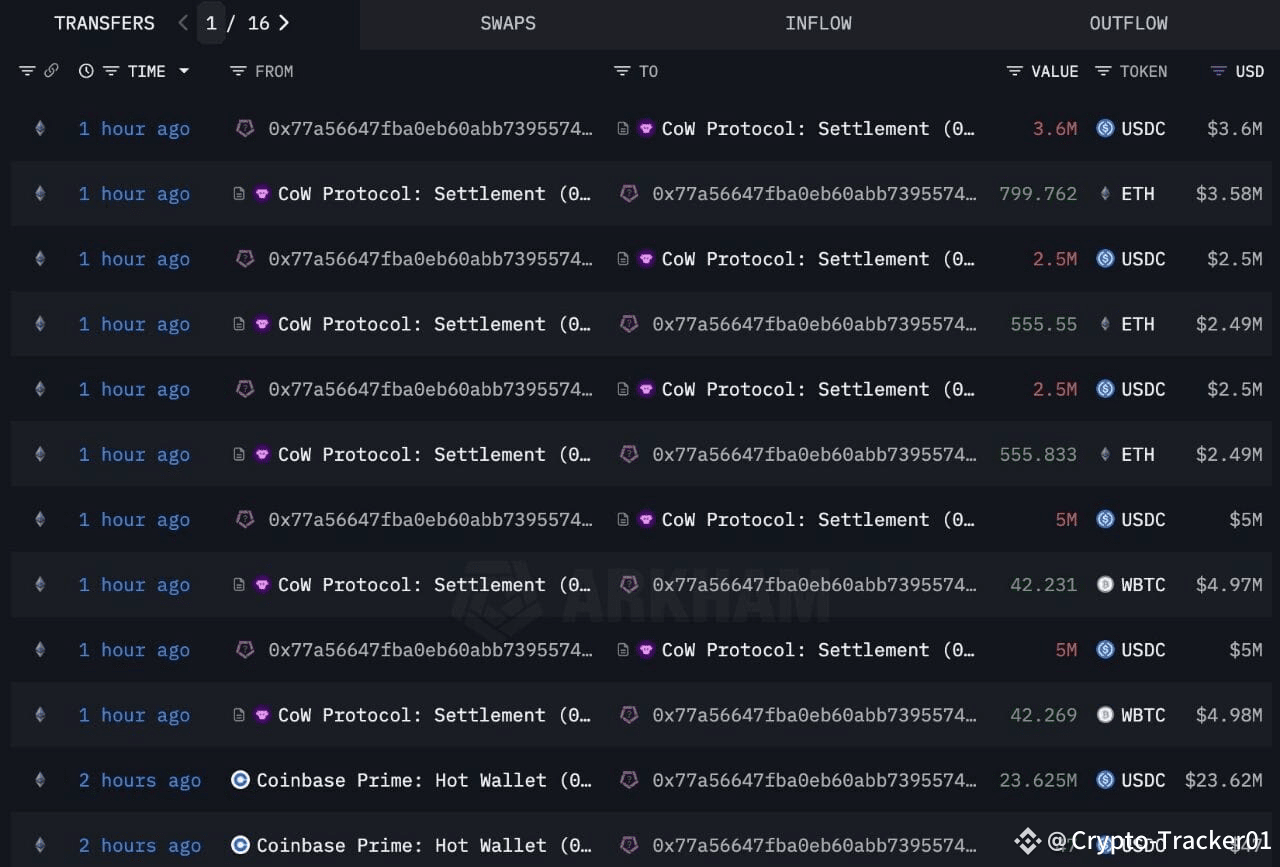
Task: Click the sender entity icon in the 3.6M row
Action: [245, 128]
